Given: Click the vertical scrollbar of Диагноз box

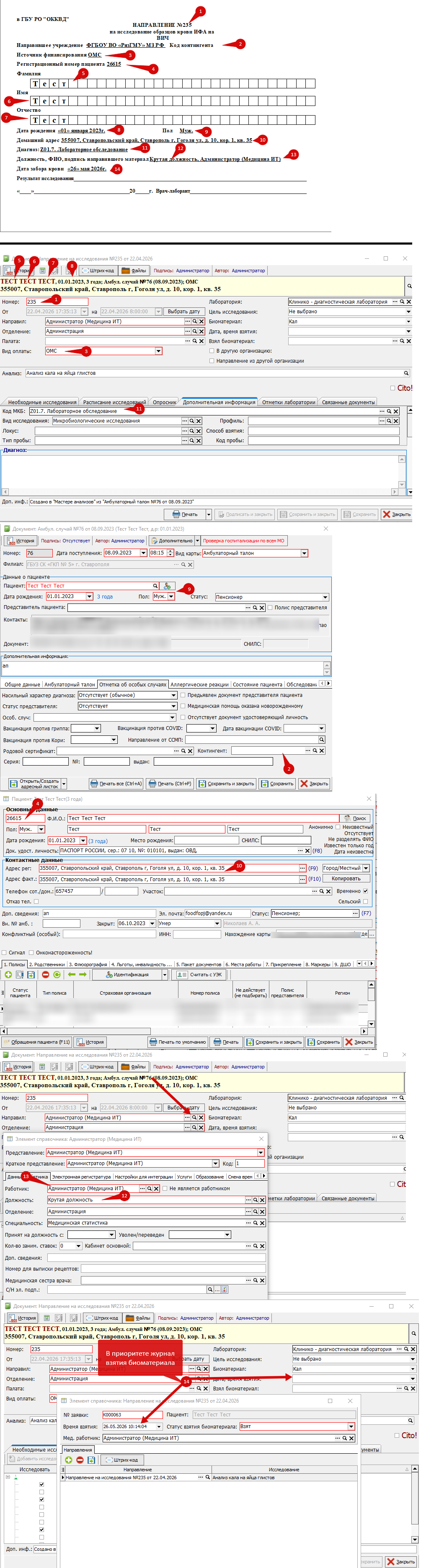Looking at the screenshot, I should [402, 471].
